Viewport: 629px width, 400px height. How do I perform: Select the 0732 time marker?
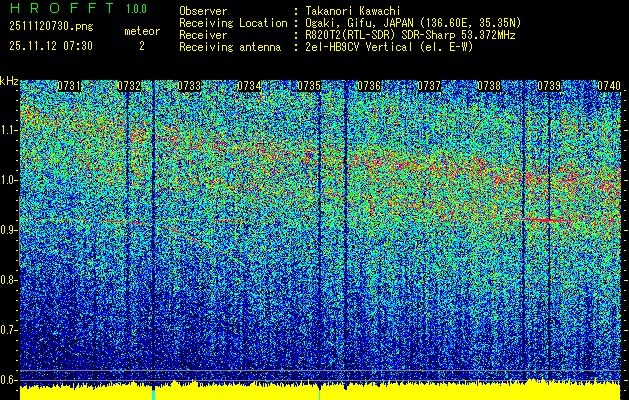130,87
